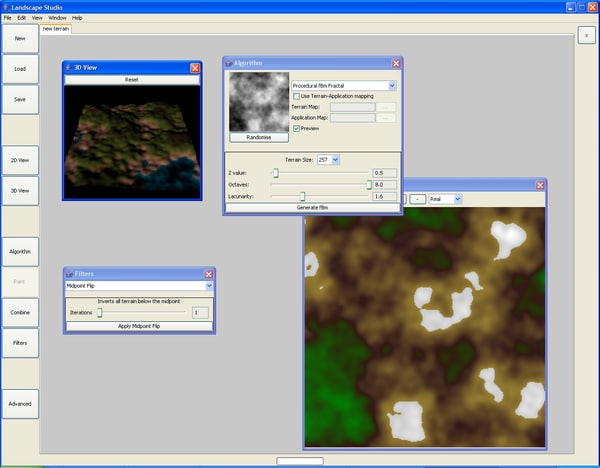Open Filters from the sidebar
This screenshot has height=468, width=600.
(x=20, y=343)
